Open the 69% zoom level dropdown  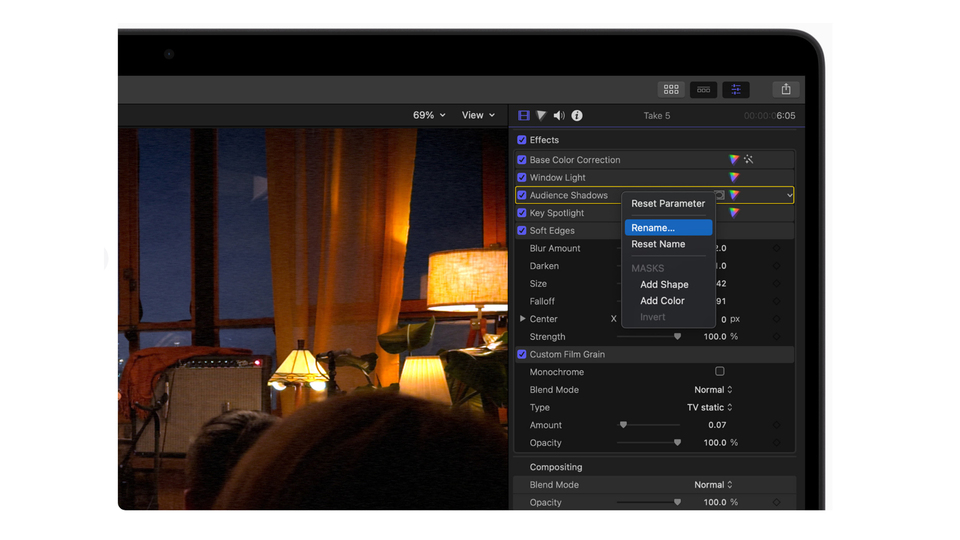429,116
